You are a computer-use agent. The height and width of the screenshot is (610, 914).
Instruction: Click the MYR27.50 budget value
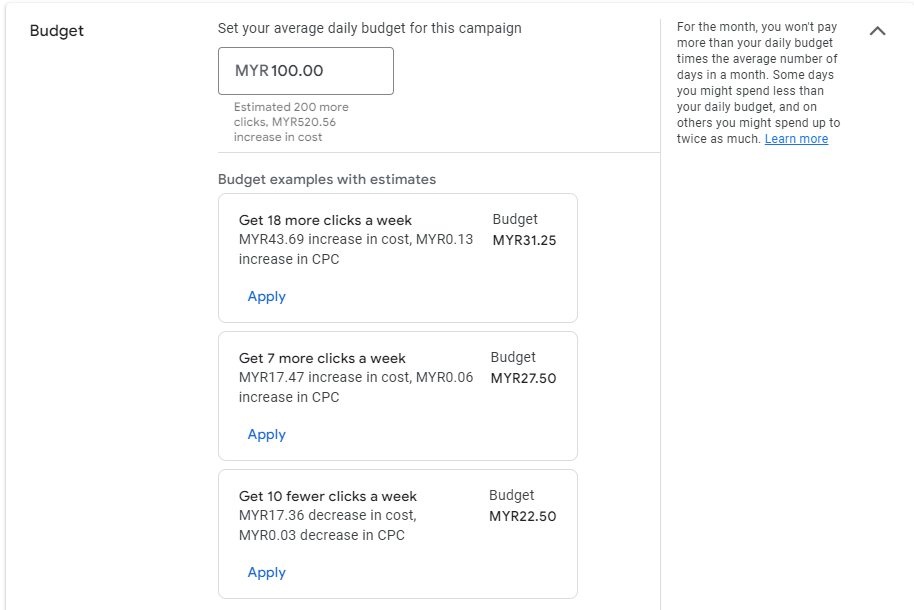point(523,379)
